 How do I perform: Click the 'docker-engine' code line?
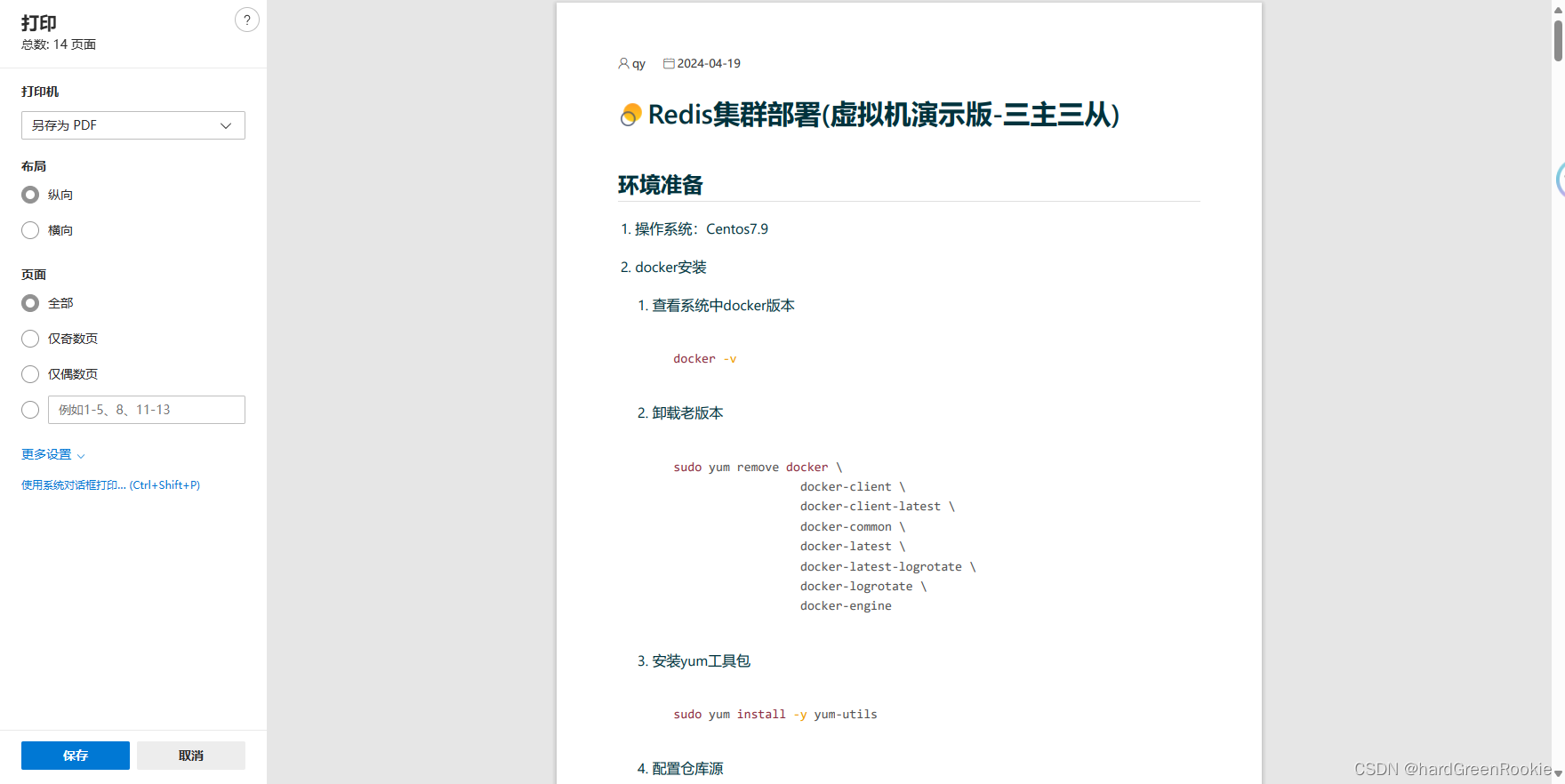[846, 605]
